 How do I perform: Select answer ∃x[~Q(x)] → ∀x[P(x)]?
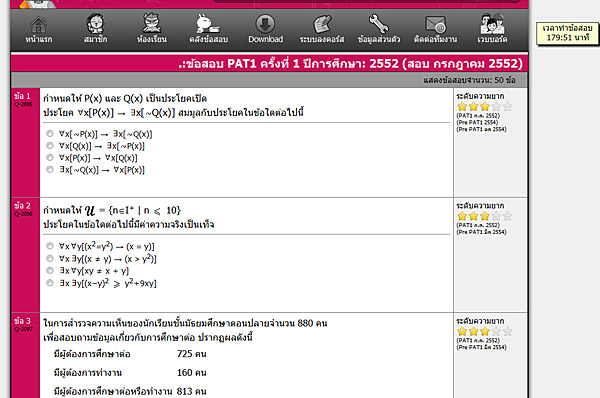click(x=50, y=169)
